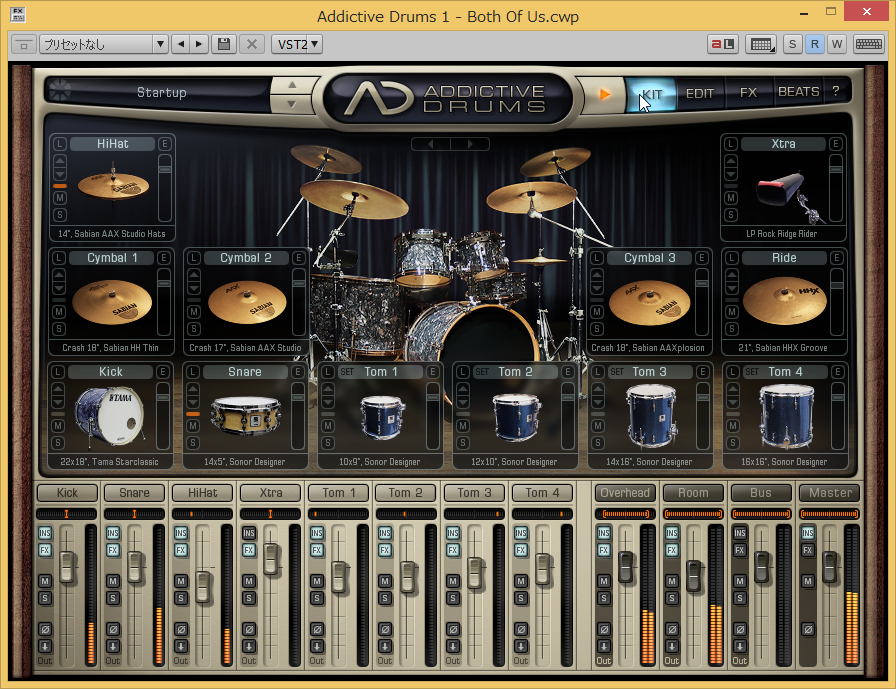Open Snare channel INS button
This screenshot has width=896, height=689.
tap(113, 533)
